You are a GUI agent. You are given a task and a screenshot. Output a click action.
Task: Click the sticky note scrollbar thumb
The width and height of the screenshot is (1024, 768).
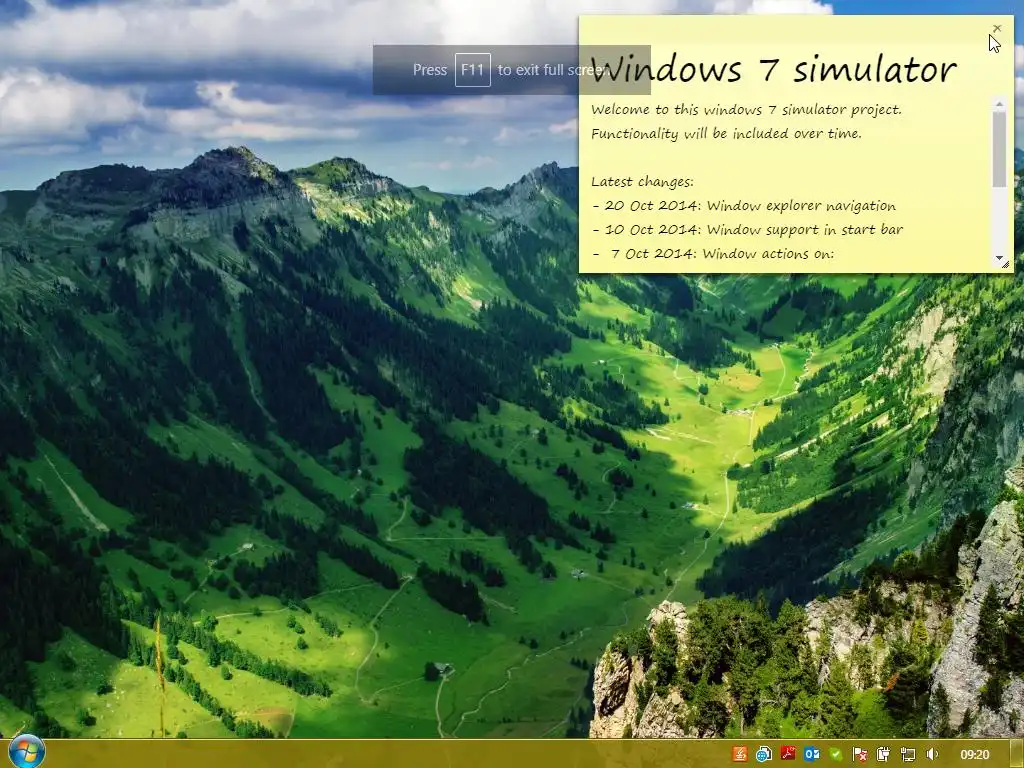click(1000, 149)
